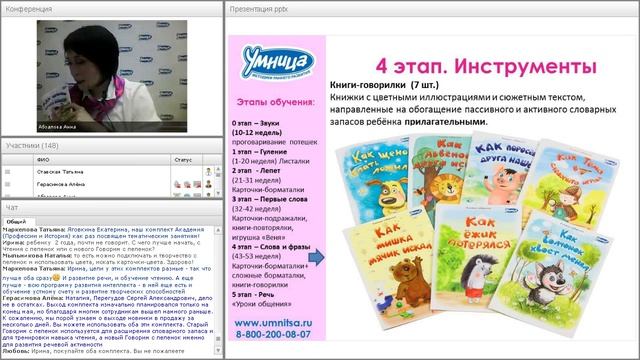Click '3 этап – Первые слова' line
The height and width of the screenshot is (360, 640).
(x=269, y=199)
